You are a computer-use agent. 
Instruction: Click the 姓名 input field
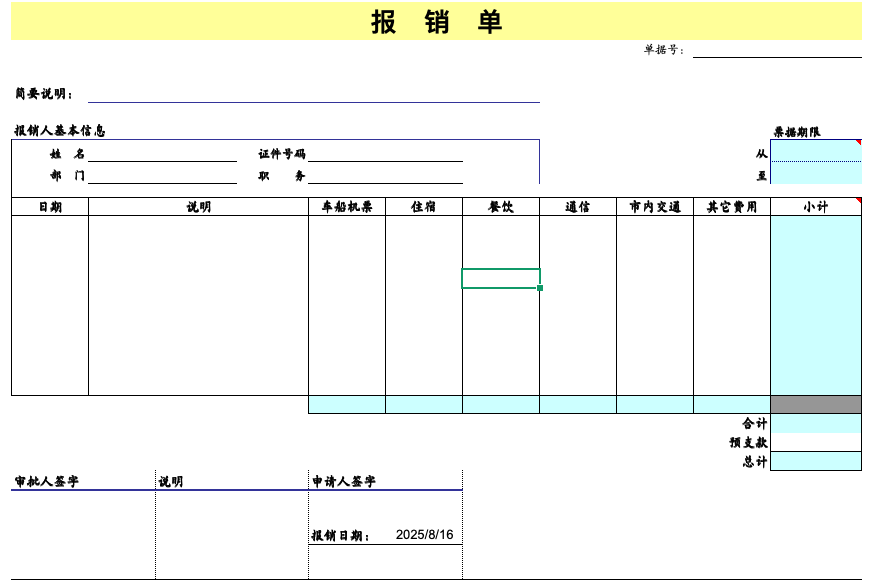[162, 154]
